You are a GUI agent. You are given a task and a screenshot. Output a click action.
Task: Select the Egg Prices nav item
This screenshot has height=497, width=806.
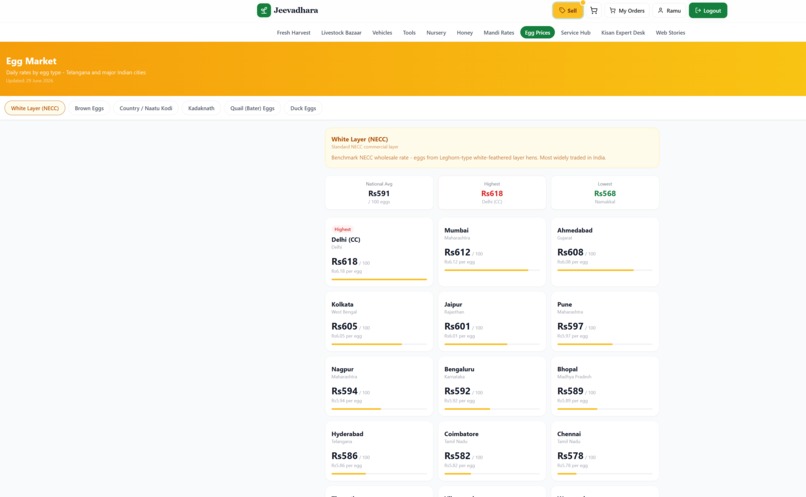point(537,32)
